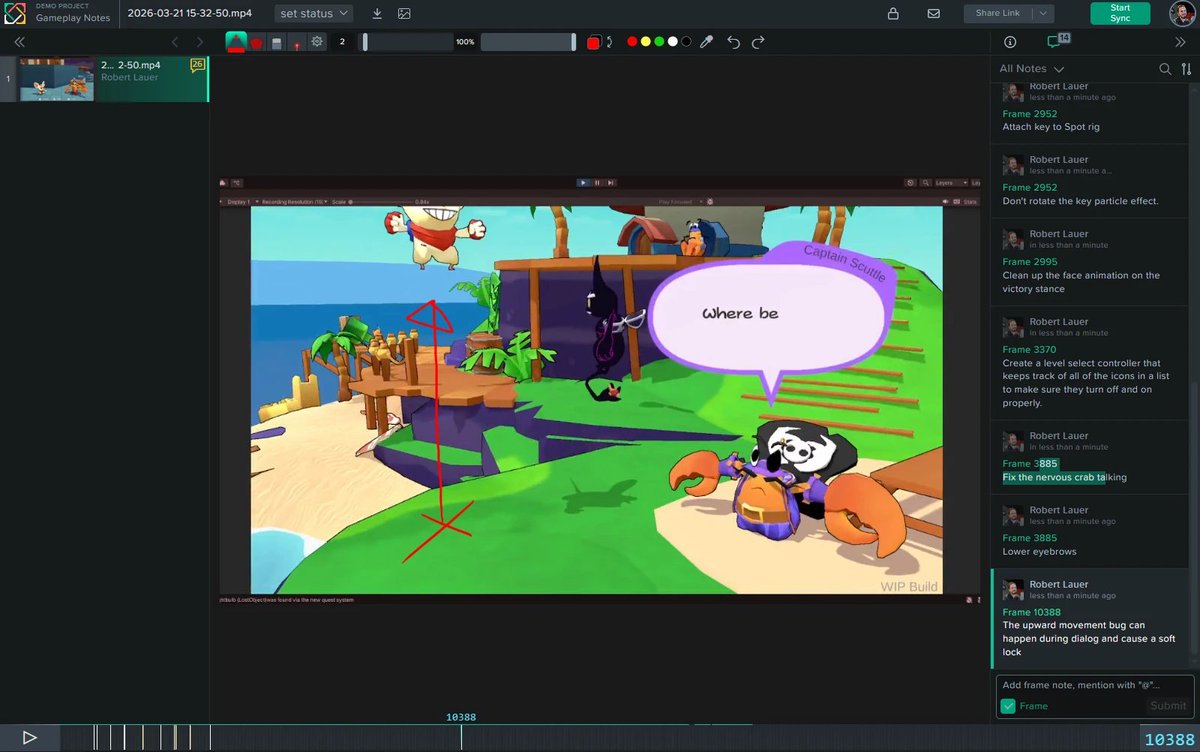Open the user profile avatar
1200x752 pixels.
coord(1182,13)
